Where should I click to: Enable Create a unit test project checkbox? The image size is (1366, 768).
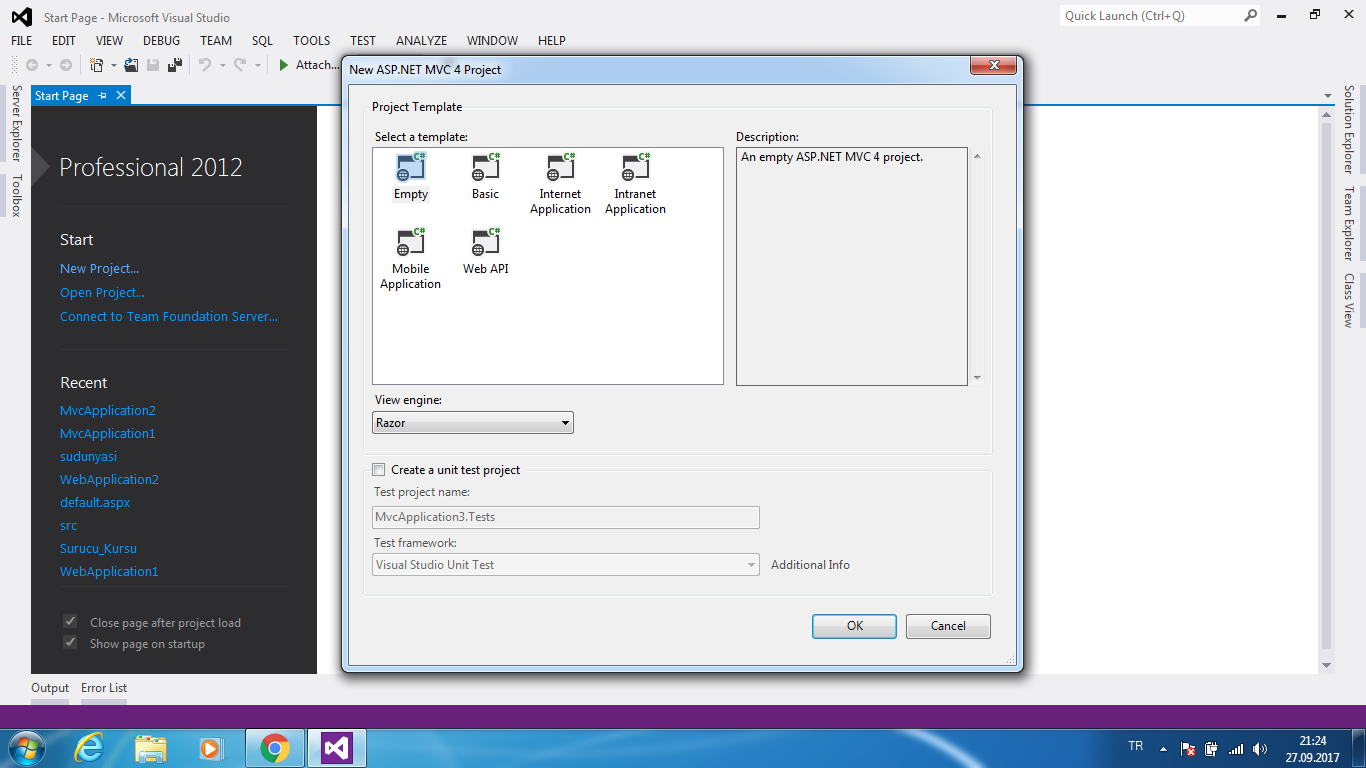(378, 469)
